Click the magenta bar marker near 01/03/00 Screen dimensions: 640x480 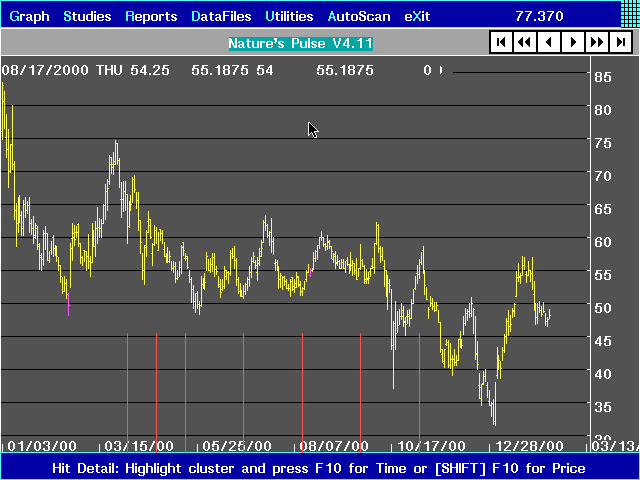pyautogui.click(x=68, y=304)
